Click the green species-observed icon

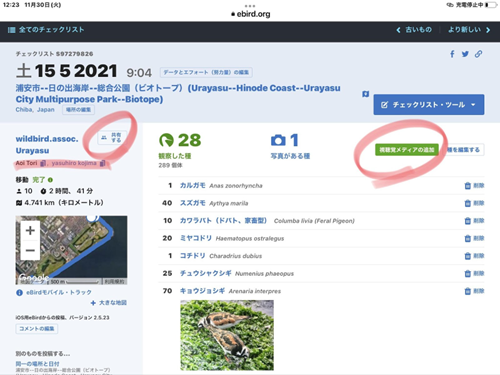coord(166,140)
